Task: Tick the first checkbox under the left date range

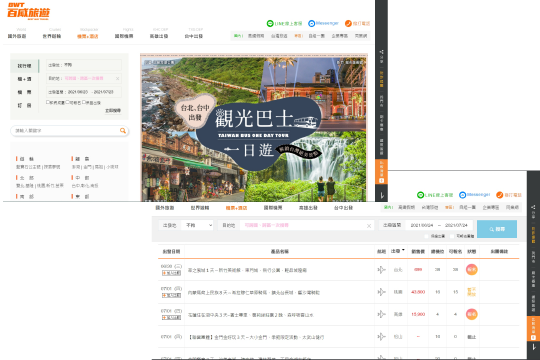Action: (x=48, y=102)
